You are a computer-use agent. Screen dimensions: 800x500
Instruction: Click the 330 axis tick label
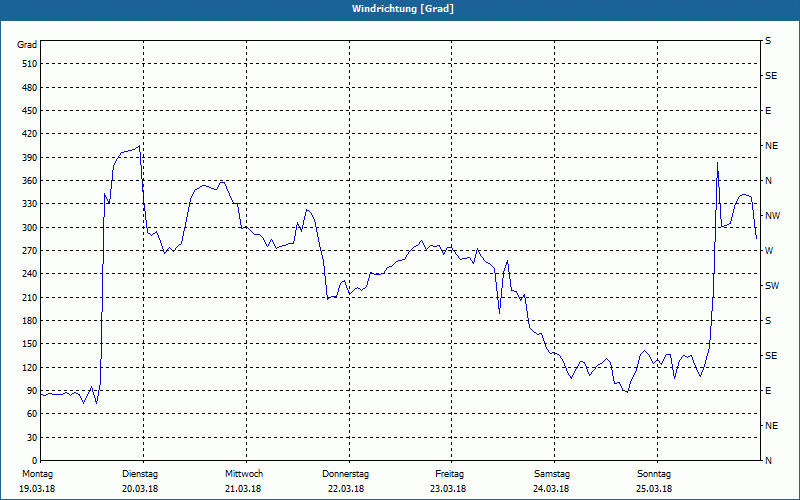click(30, 204)
